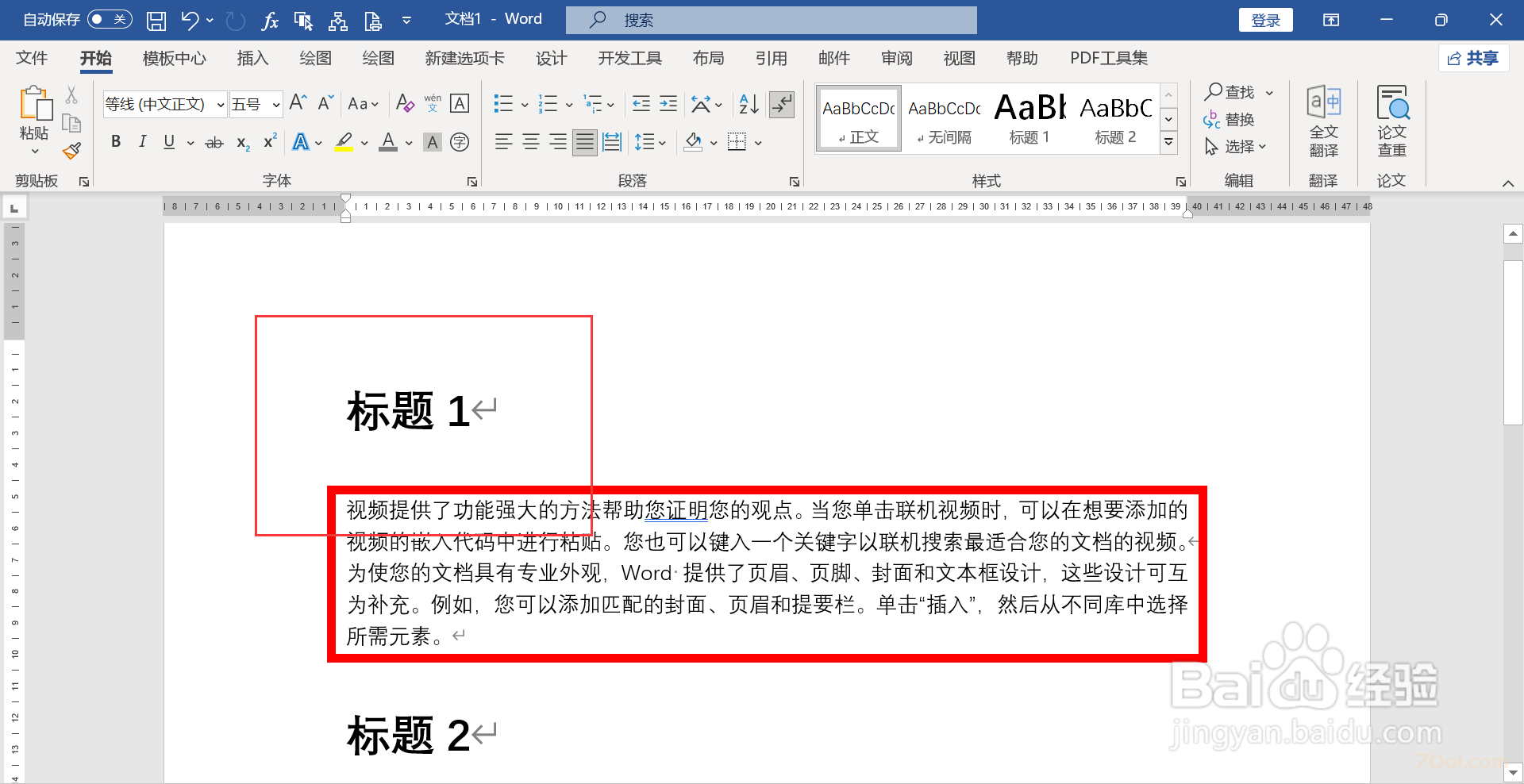This screenshot has height=784, width=1524.
Task: Apply the 正文 style
Action: (x=858, y=119)
